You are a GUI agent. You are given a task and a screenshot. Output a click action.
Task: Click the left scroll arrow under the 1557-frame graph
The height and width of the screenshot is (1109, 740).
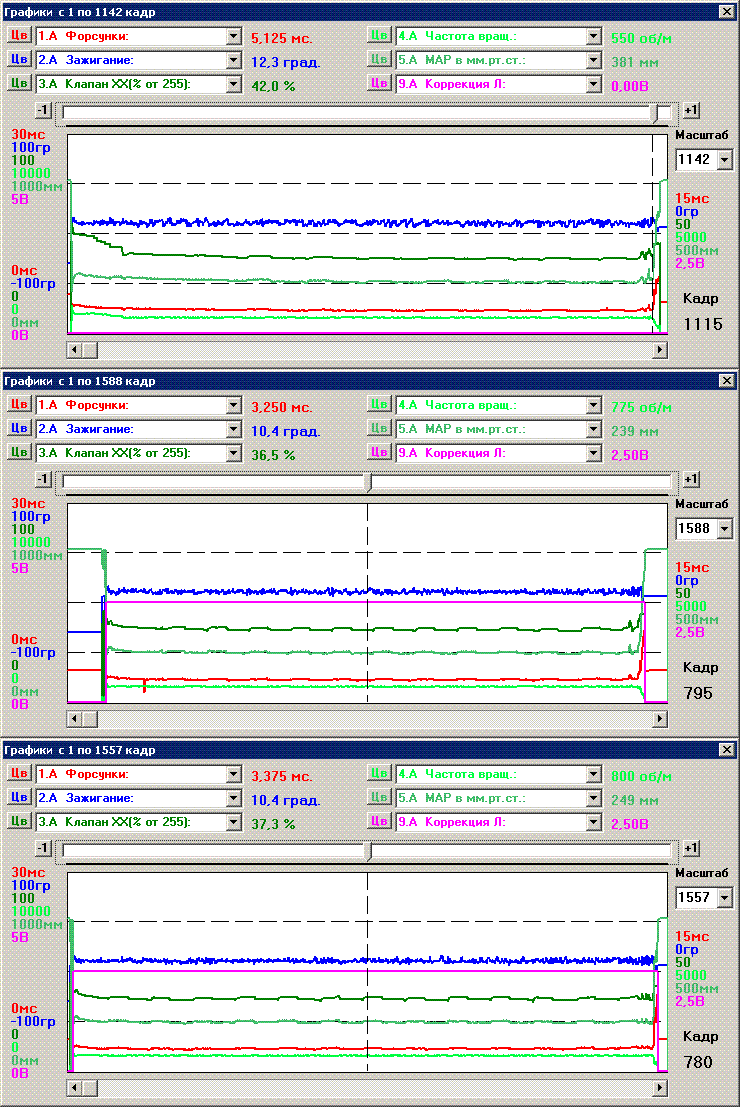74,1087
